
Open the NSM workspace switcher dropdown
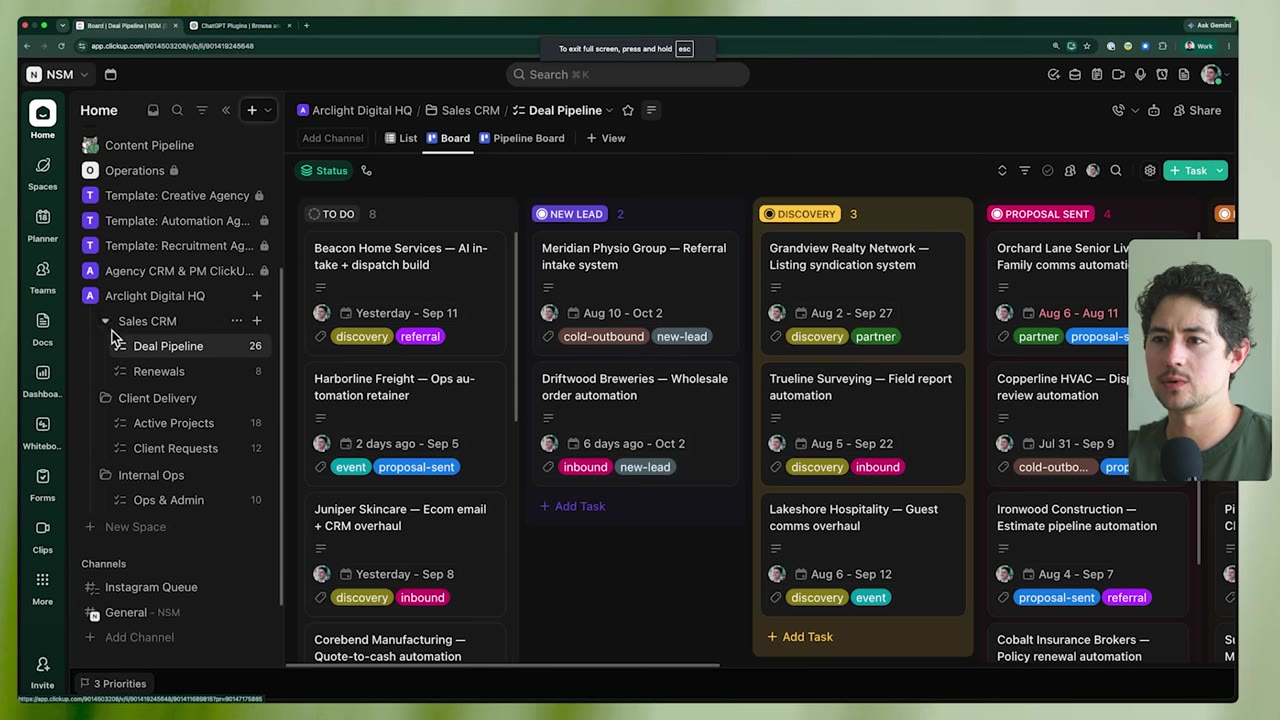coord(58,74)
